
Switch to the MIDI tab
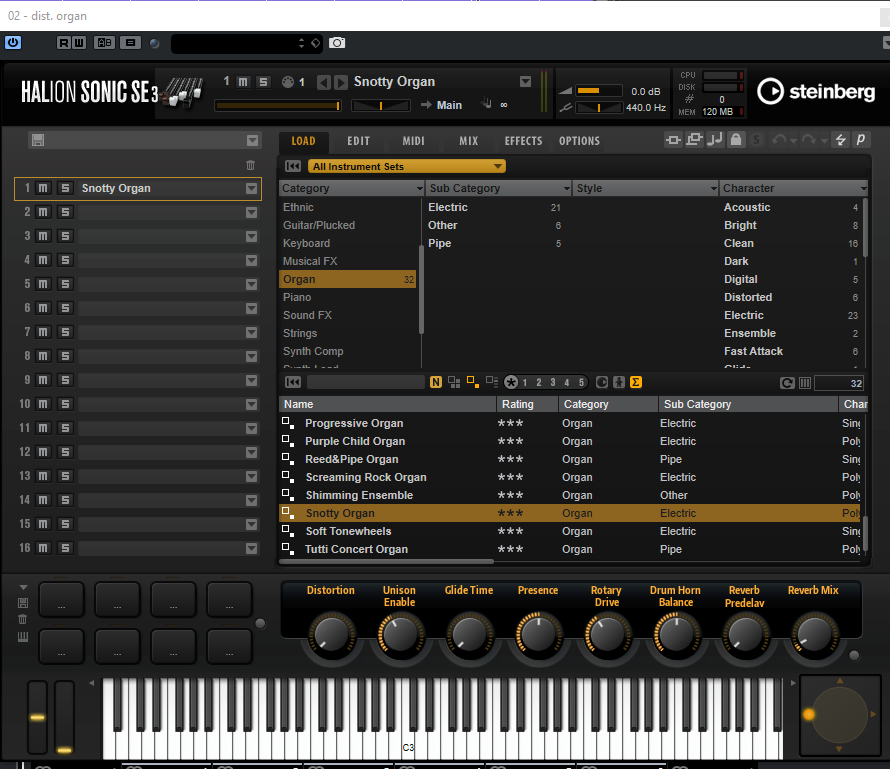click(x=413, y=141)
